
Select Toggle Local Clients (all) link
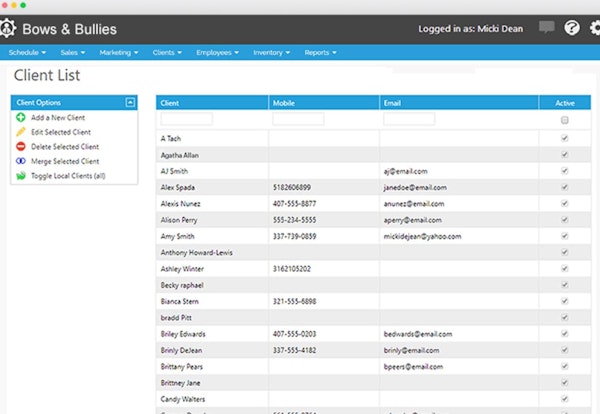[x=68, y=176]
